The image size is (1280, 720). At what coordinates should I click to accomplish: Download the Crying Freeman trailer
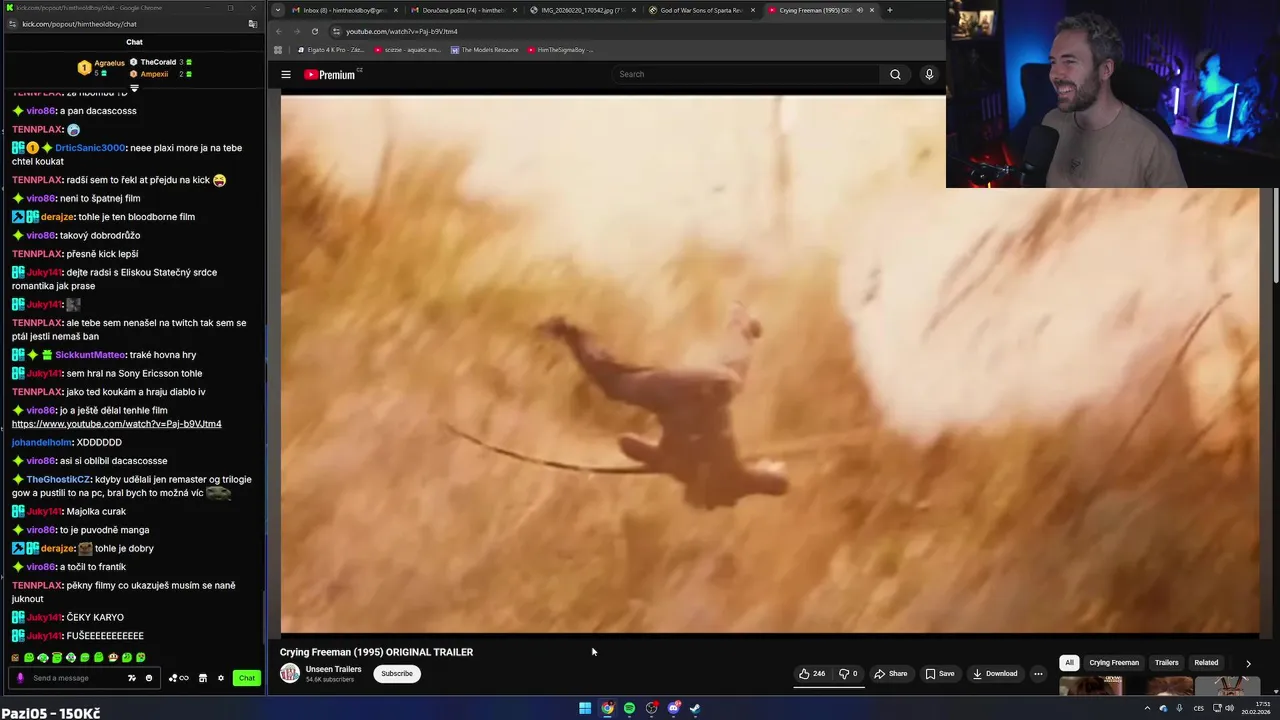tap(995, 673)
